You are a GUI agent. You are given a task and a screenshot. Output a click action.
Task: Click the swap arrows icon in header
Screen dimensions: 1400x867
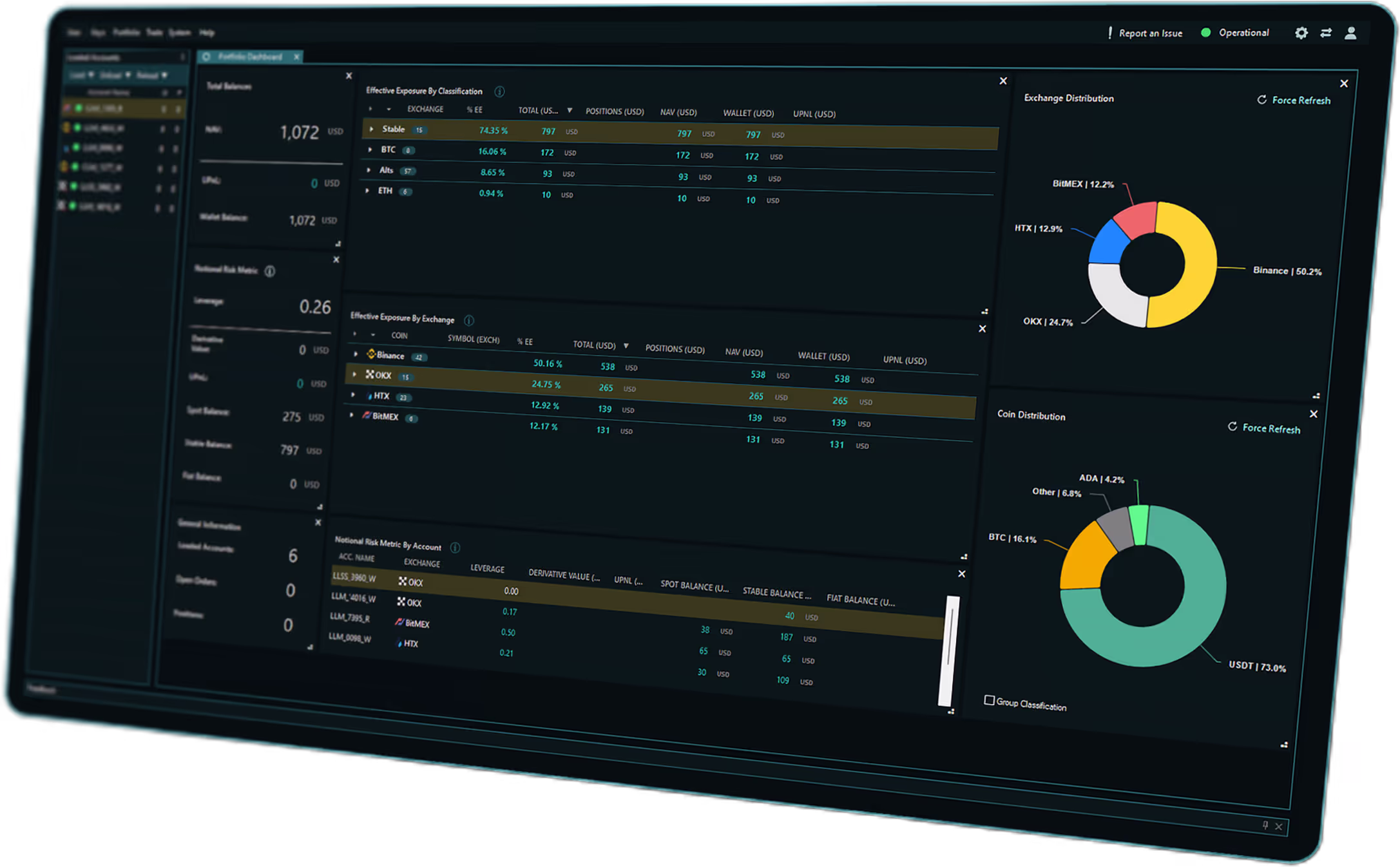coord(1326,33)
